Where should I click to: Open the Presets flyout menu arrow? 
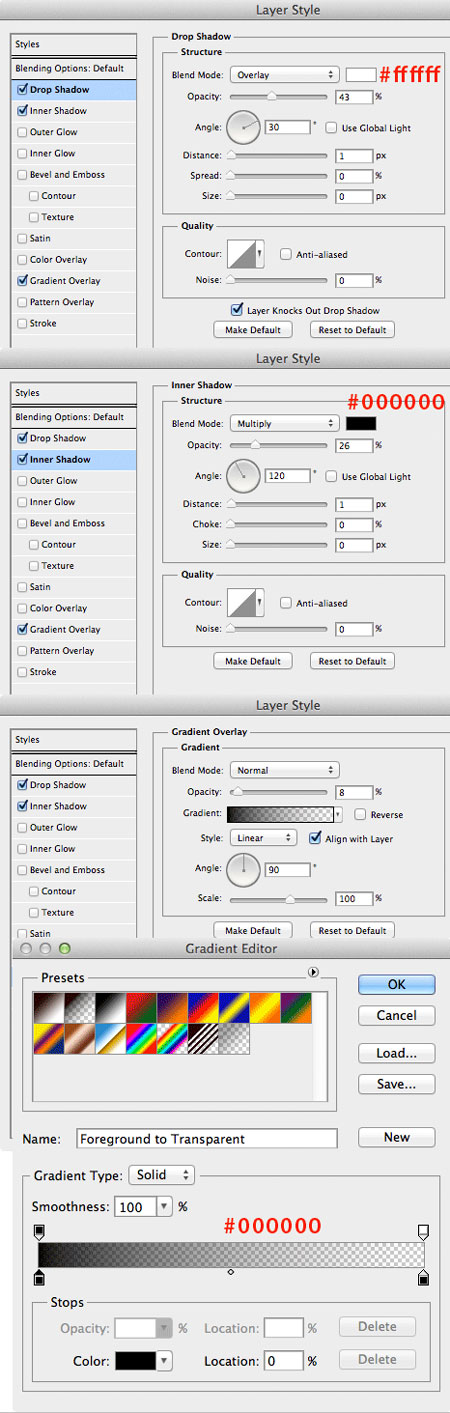point(313,972)
